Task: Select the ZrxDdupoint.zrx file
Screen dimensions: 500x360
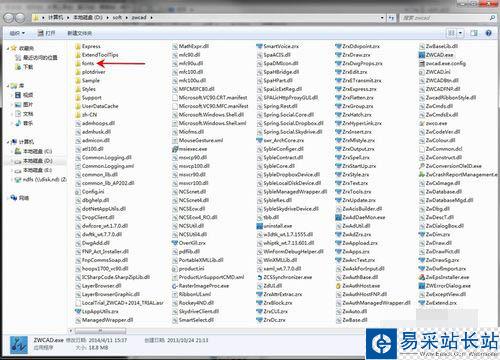Action: [358, 46]
